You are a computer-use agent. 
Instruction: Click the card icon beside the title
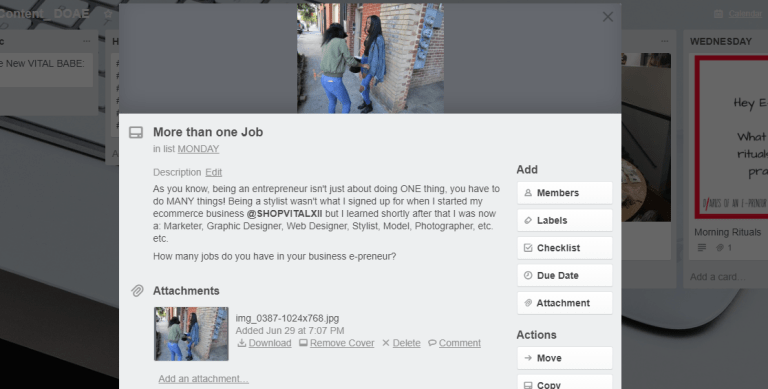coord(136,132)
